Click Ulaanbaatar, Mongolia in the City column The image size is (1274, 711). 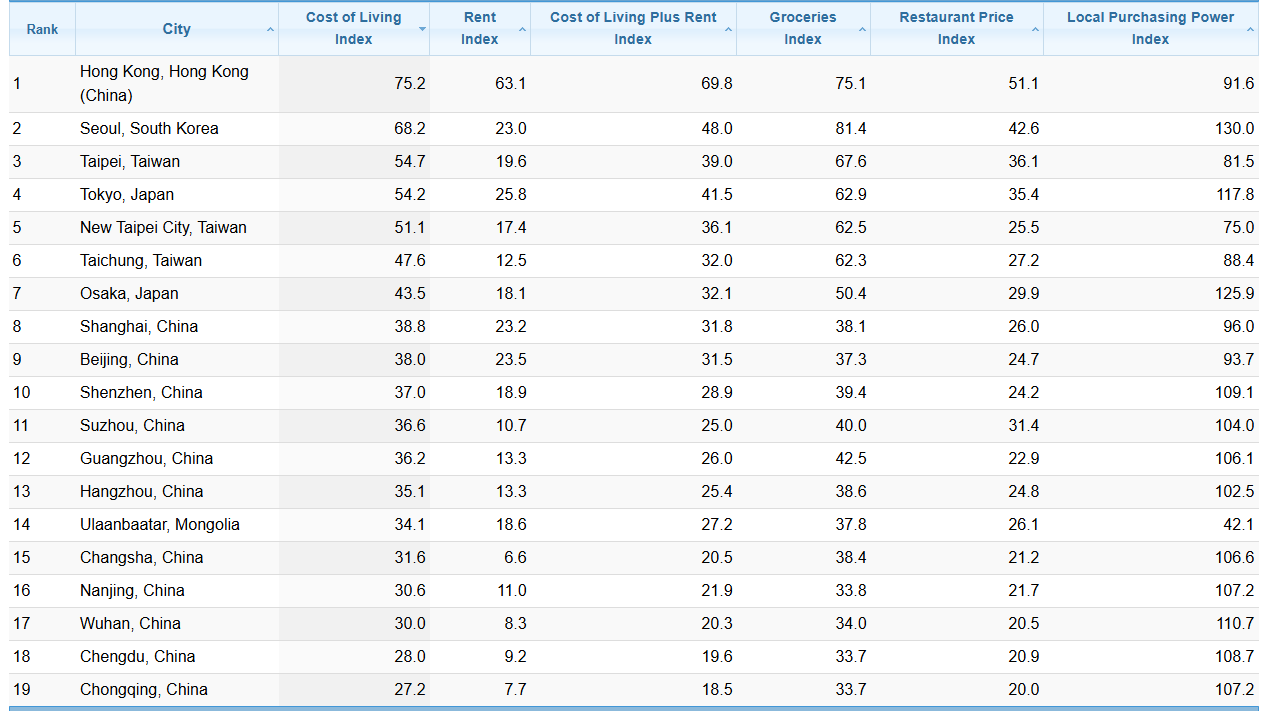tap(160, 524)
